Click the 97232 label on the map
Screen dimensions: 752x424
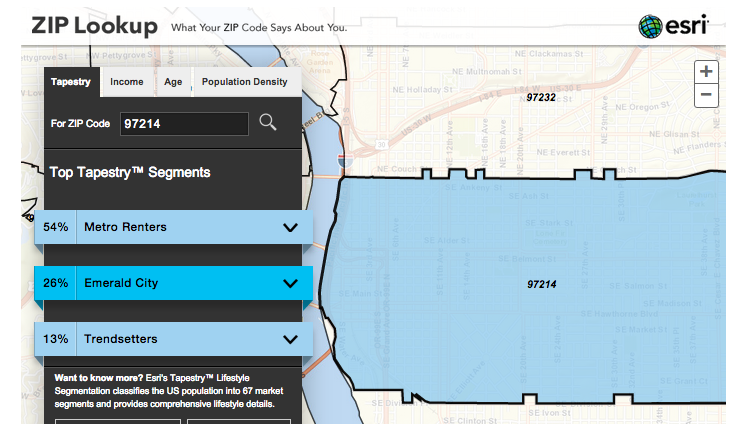pyautogui.click(x=540, y=97)
